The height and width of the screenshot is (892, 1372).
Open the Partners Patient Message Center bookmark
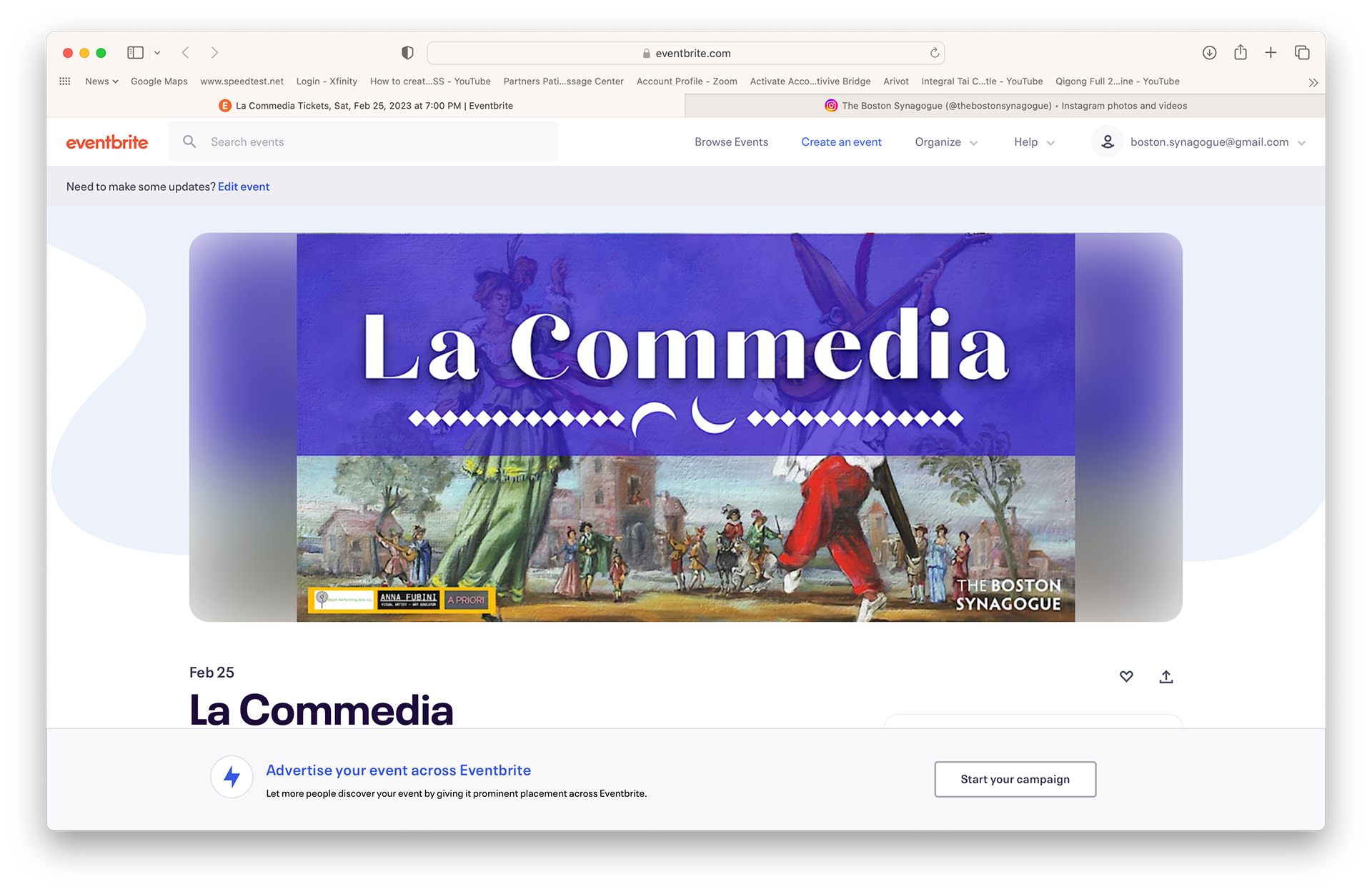coord(563,81)
